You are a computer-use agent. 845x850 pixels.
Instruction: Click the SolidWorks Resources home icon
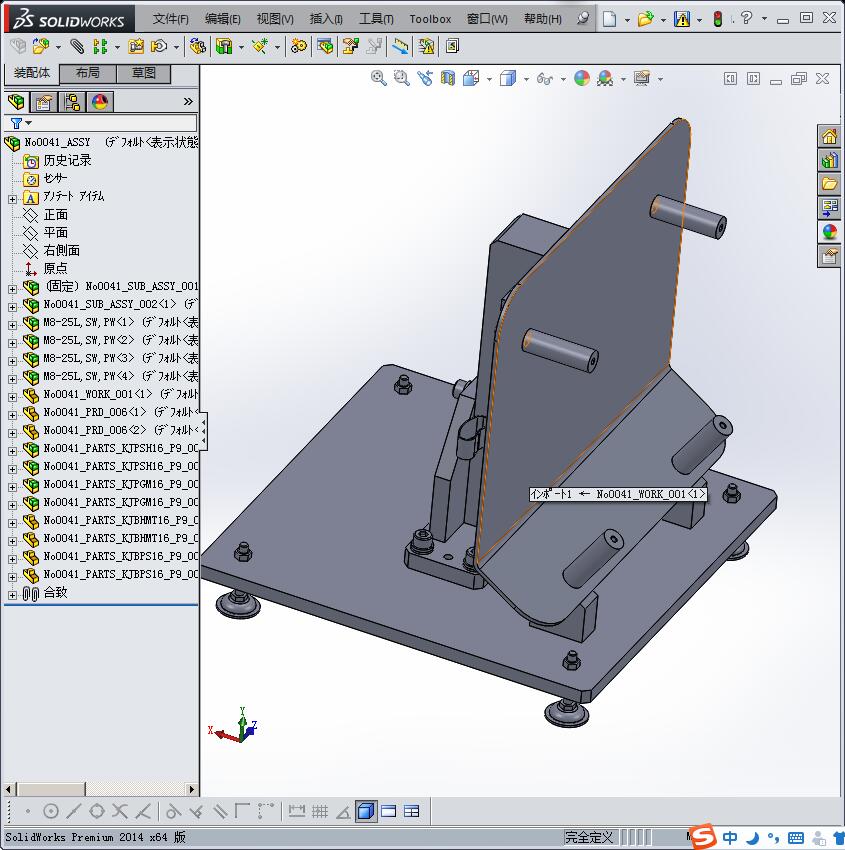(x=829, y=137)
